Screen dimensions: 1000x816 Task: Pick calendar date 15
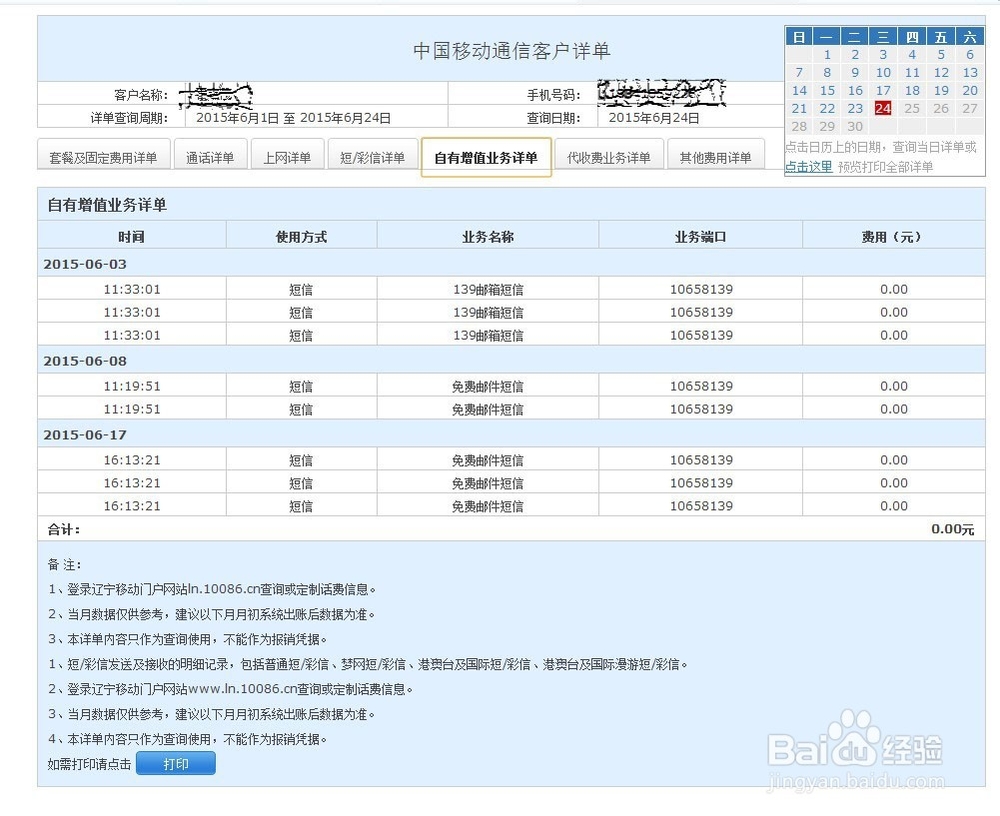[827, 91]
